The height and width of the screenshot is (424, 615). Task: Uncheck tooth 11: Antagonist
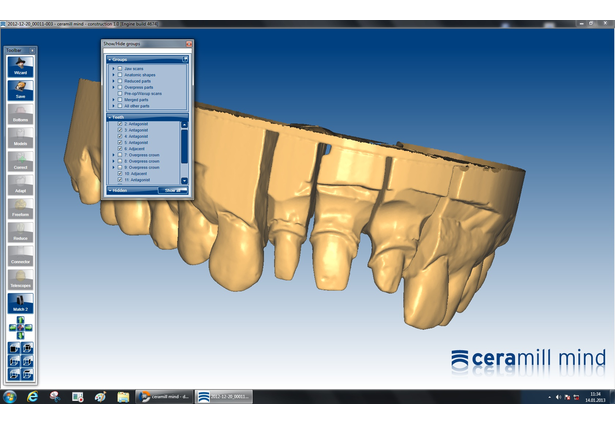[120, 180]
